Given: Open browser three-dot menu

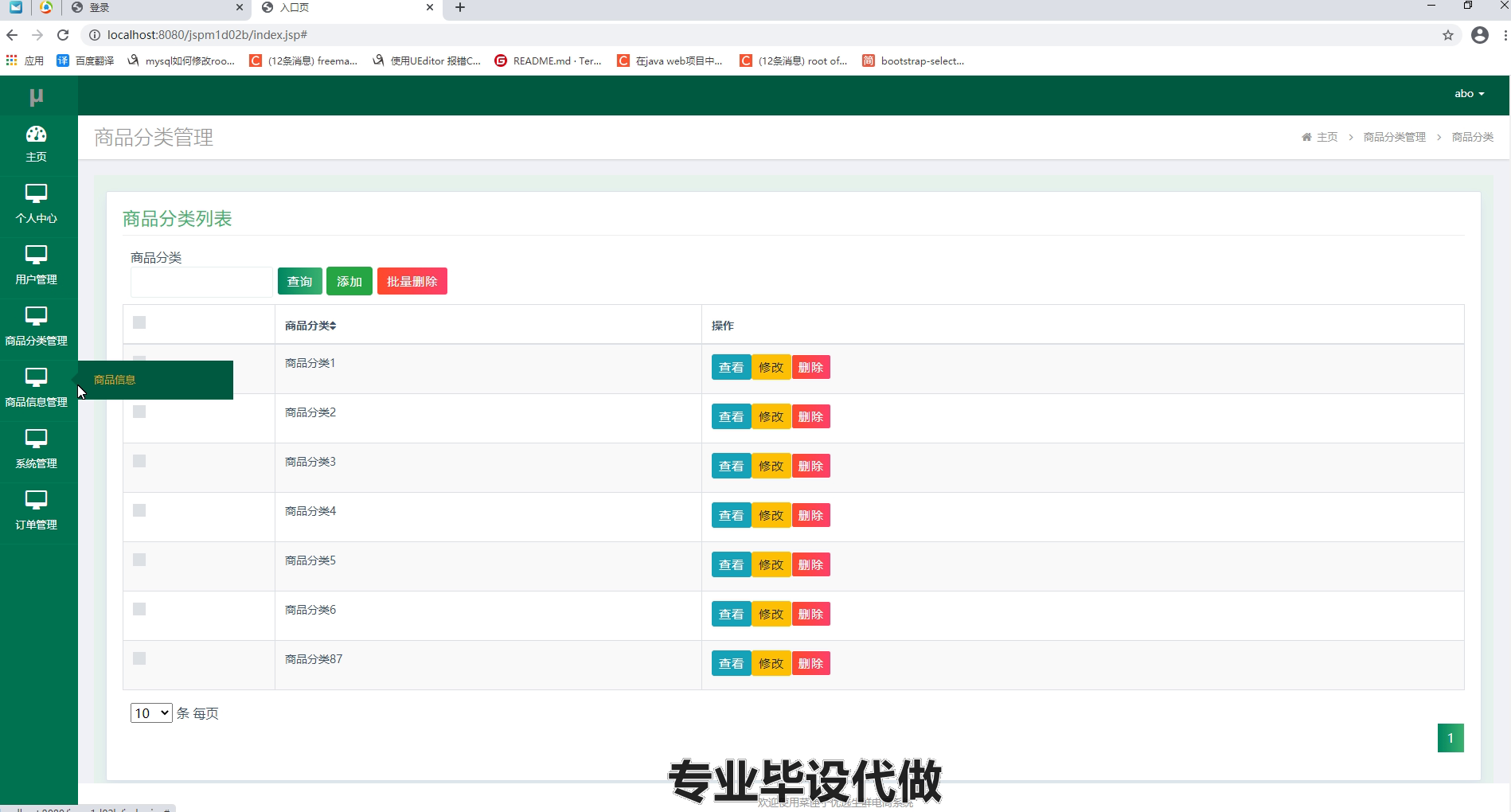Looking at the screenshot, I should tap(1505, 35).
